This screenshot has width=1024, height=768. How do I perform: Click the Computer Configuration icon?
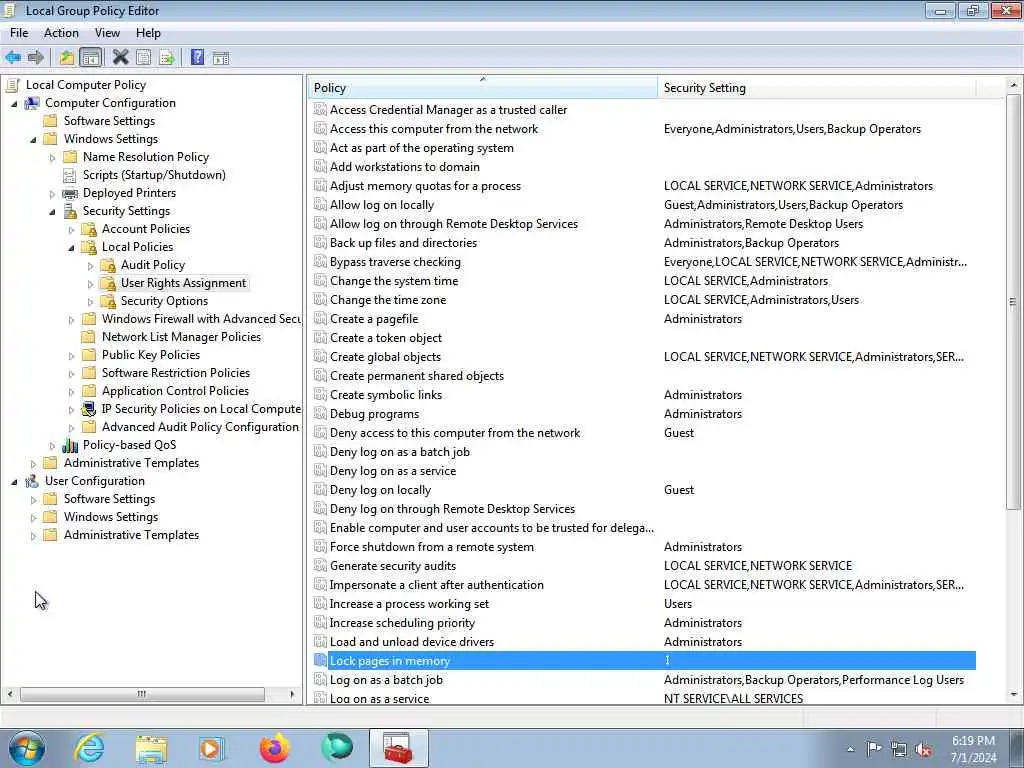[x=32, y=103]
